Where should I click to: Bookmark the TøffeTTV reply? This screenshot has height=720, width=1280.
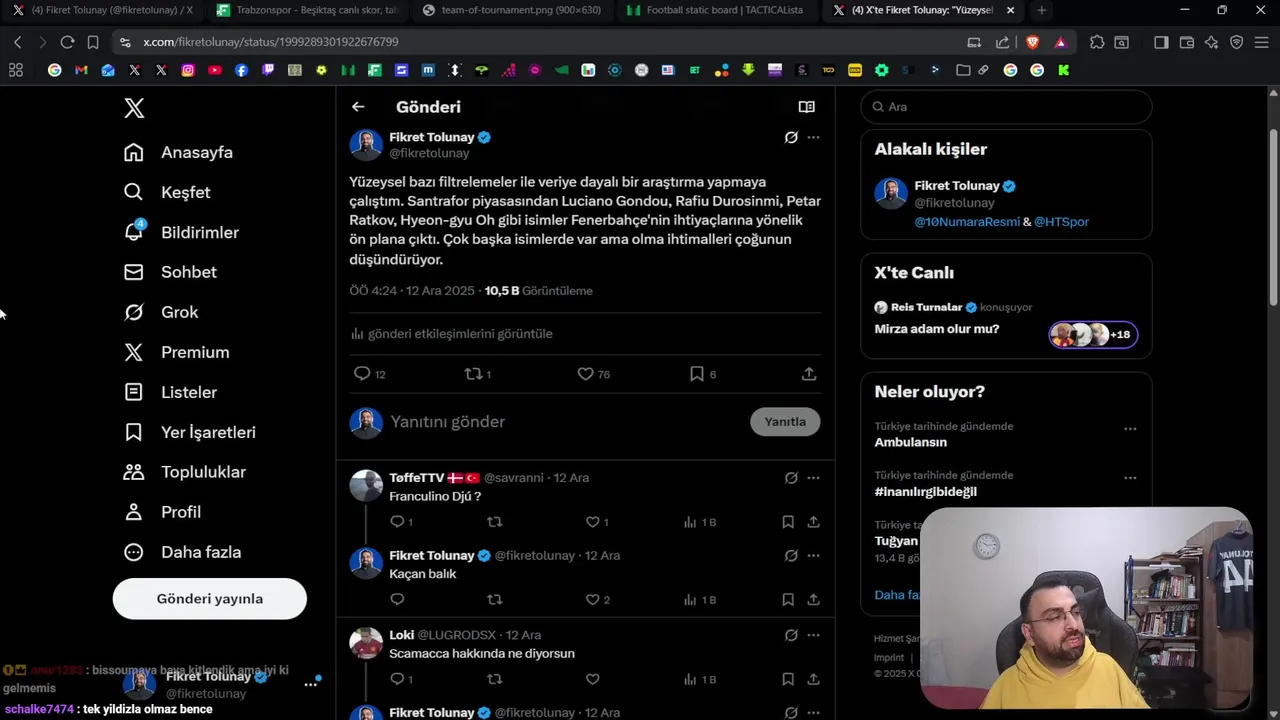click(x=788, y=522)
